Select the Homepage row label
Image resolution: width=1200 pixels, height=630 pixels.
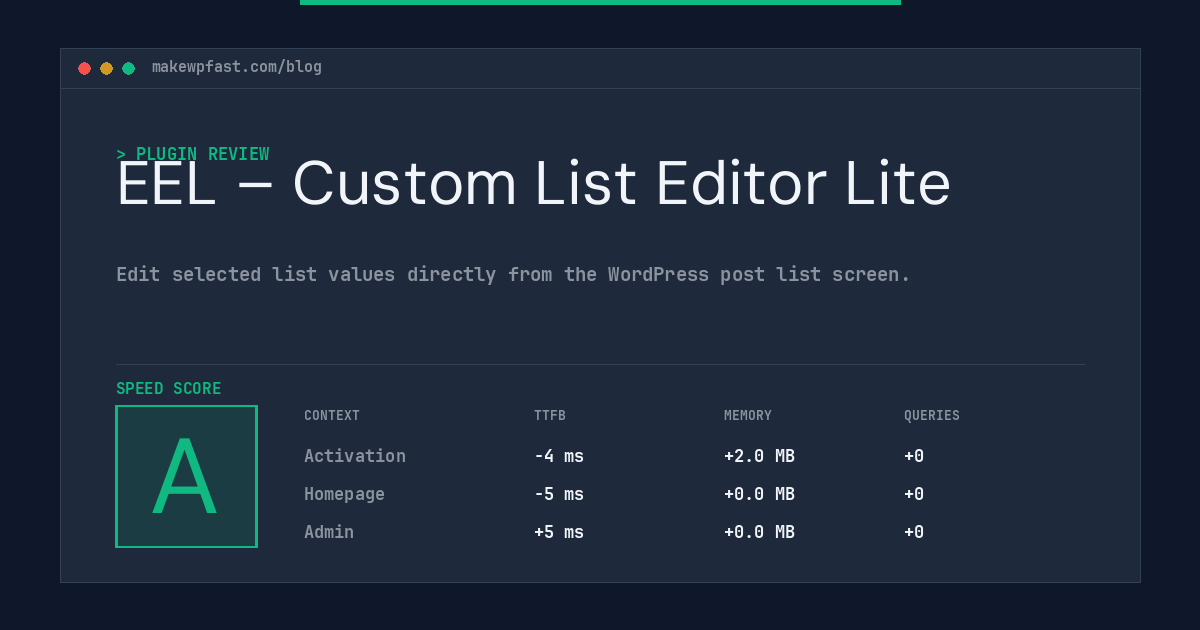pyautogui.click(x=344, y=494)
